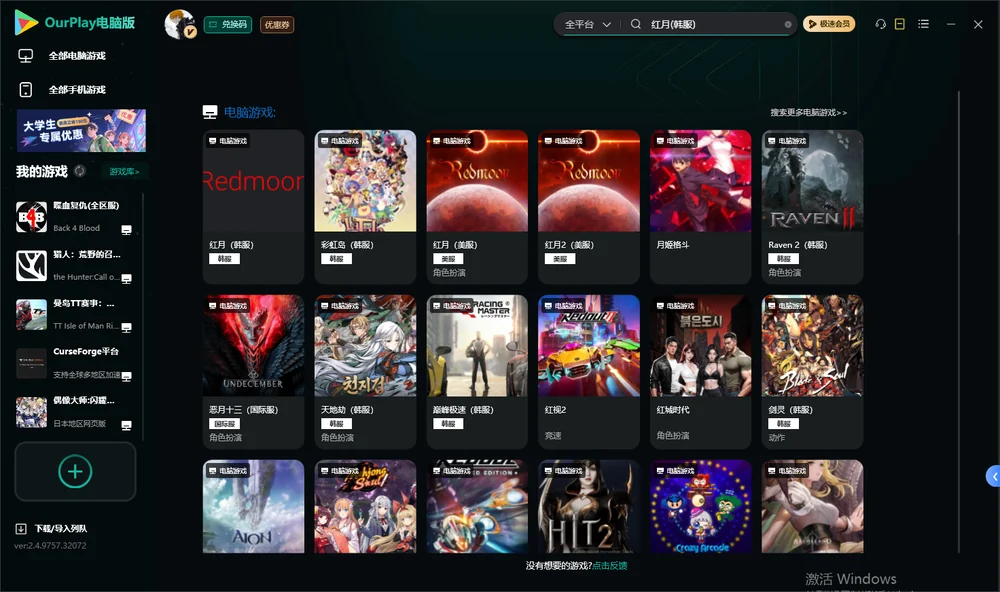Open the 全部手机游戏 sidebar section
1000x592 pixels.
(x=62, y=90)
